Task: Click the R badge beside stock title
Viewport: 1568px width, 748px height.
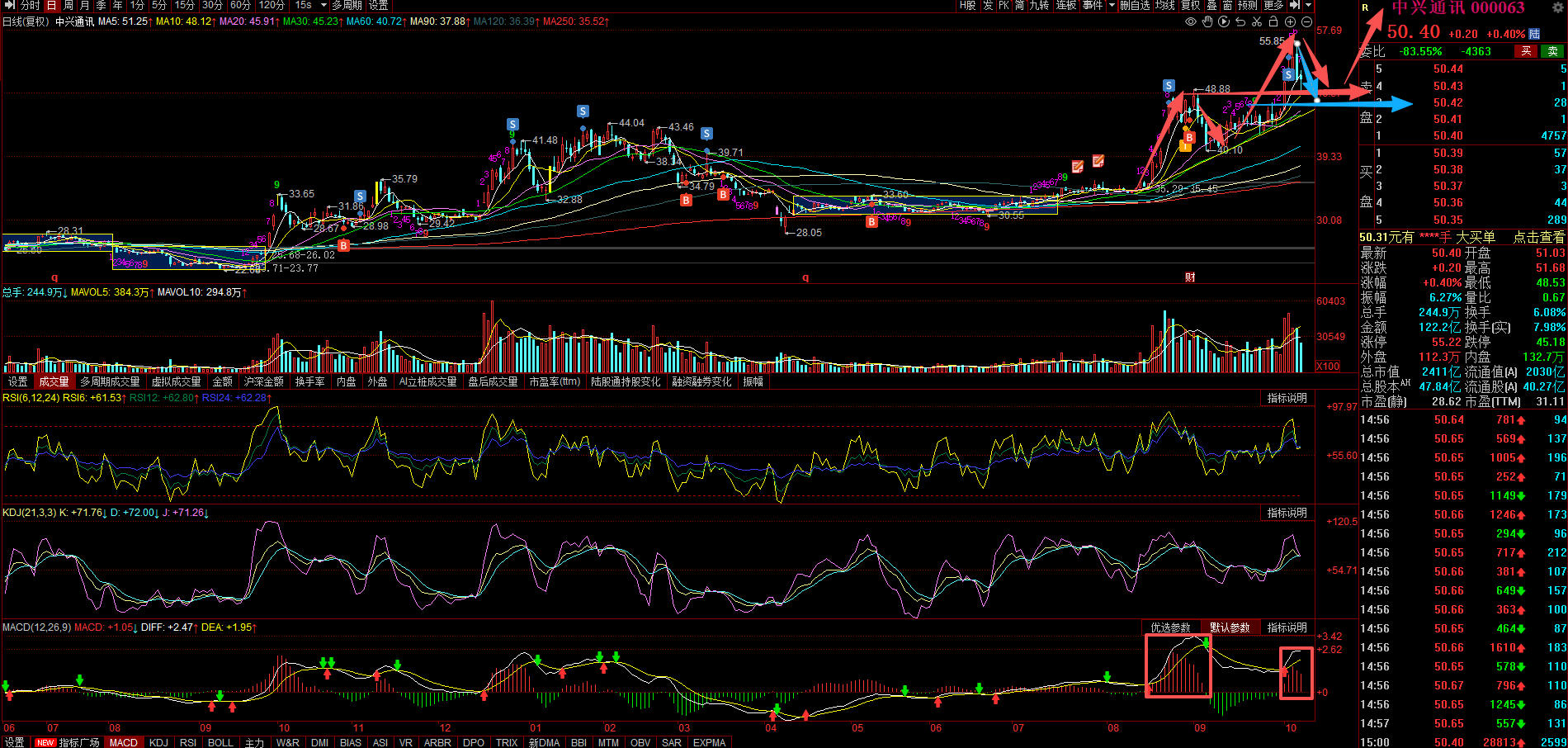Action: [x=1366, y=8]
